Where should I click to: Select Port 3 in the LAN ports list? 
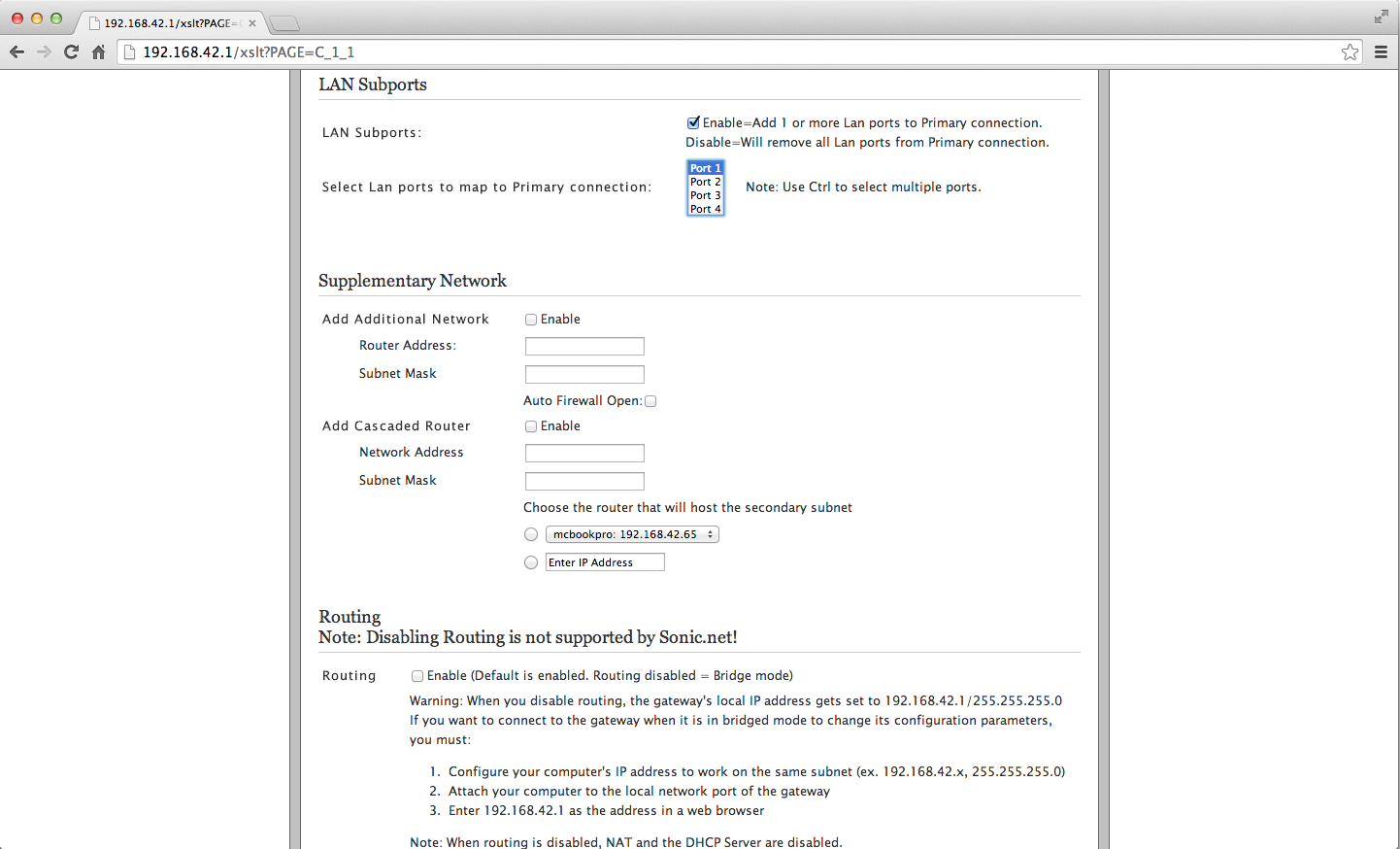tap(706, 195)
